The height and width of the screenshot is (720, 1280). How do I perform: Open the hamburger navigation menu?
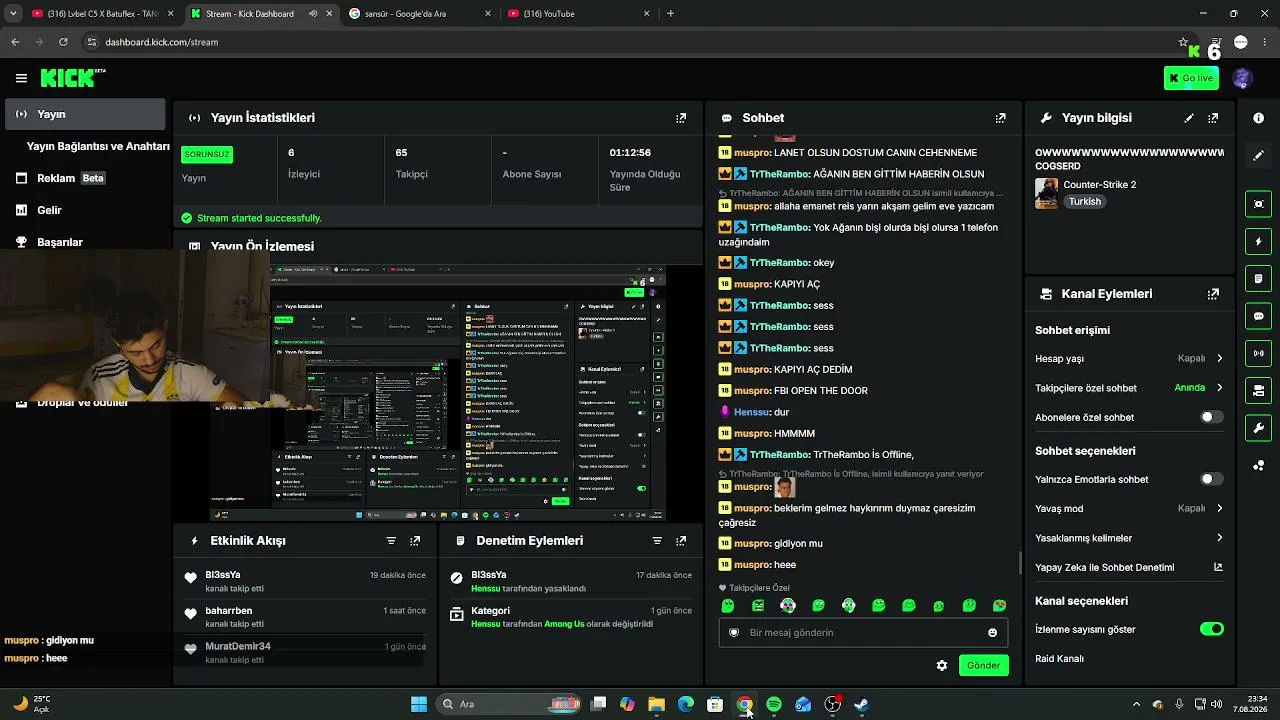[x=21, y=78]
